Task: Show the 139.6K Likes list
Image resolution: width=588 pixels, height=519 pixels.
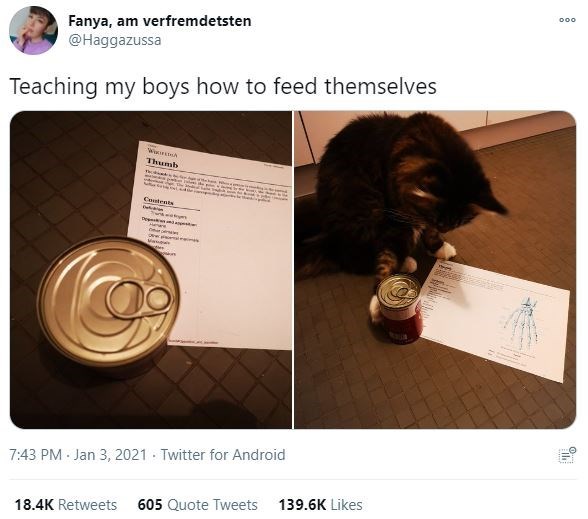Action: (321, 505)
